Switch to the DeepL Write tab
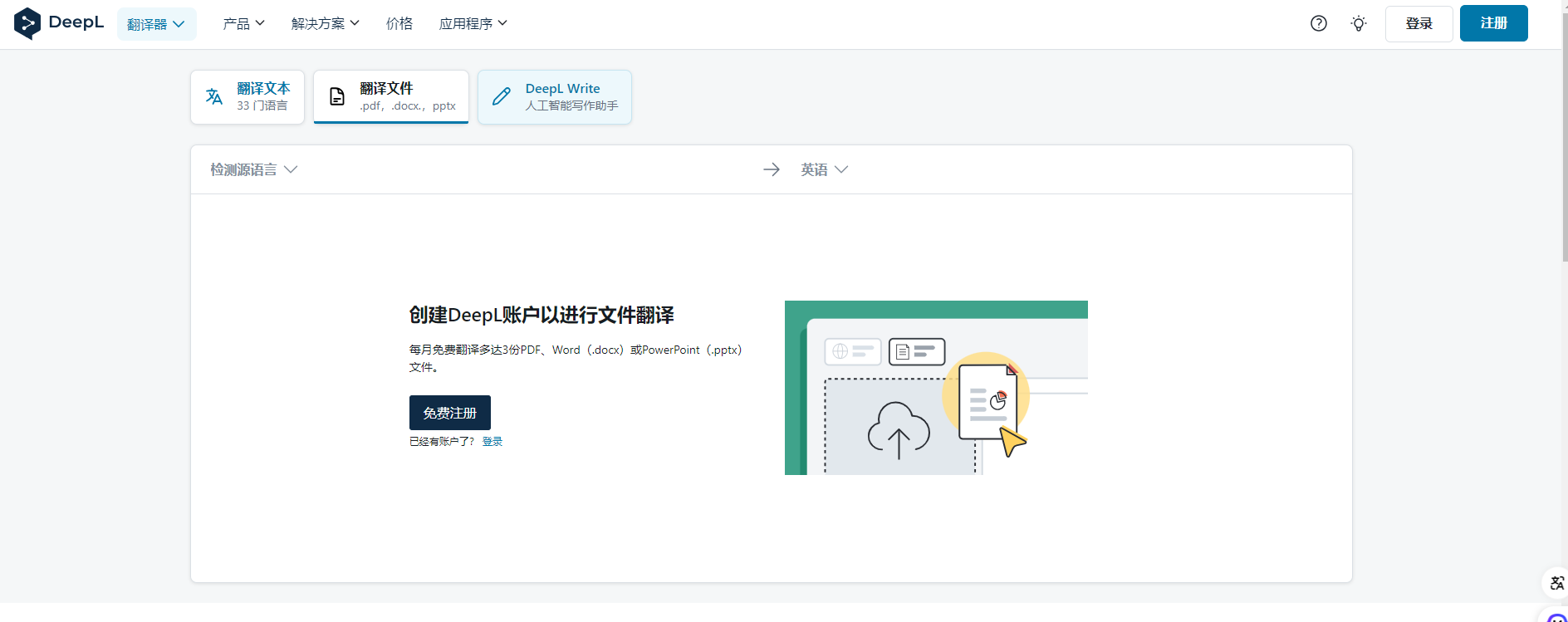Screen dimensions: 1568x622 [x=555, y=97]
